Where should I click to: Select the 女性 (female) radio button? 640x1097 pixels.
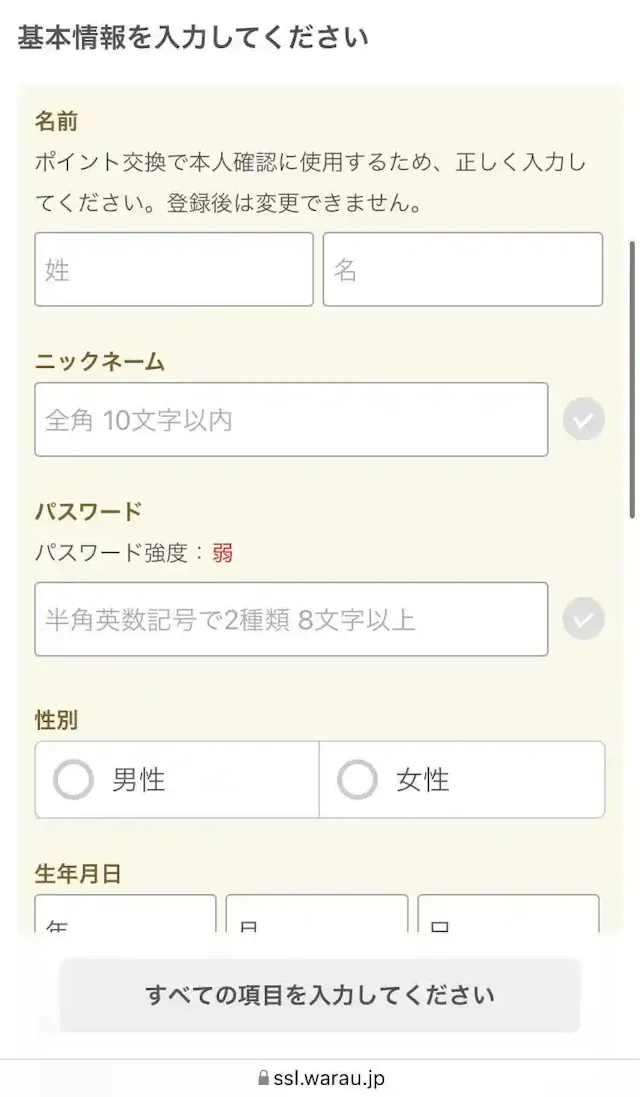click(358, 780)
